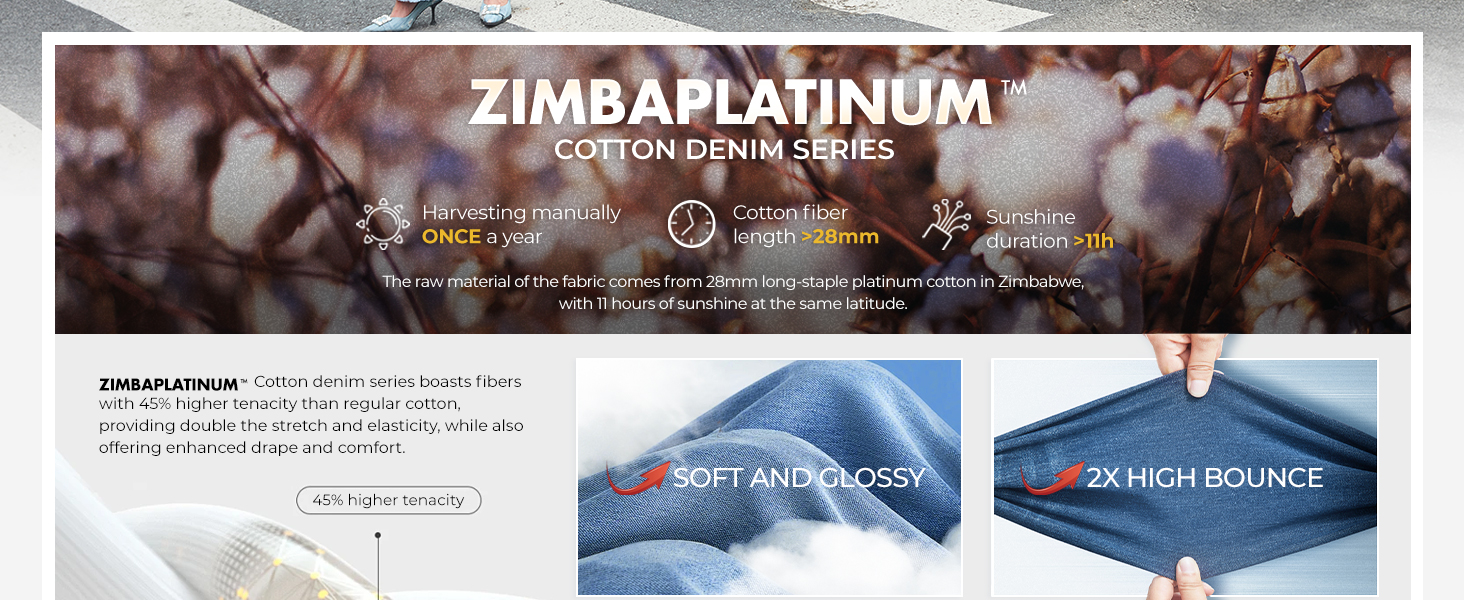This screenshot has height=600, width=1464.
Task: Click the red arrow next to SOFT AND GLOSSY
Action: point(637,478)
